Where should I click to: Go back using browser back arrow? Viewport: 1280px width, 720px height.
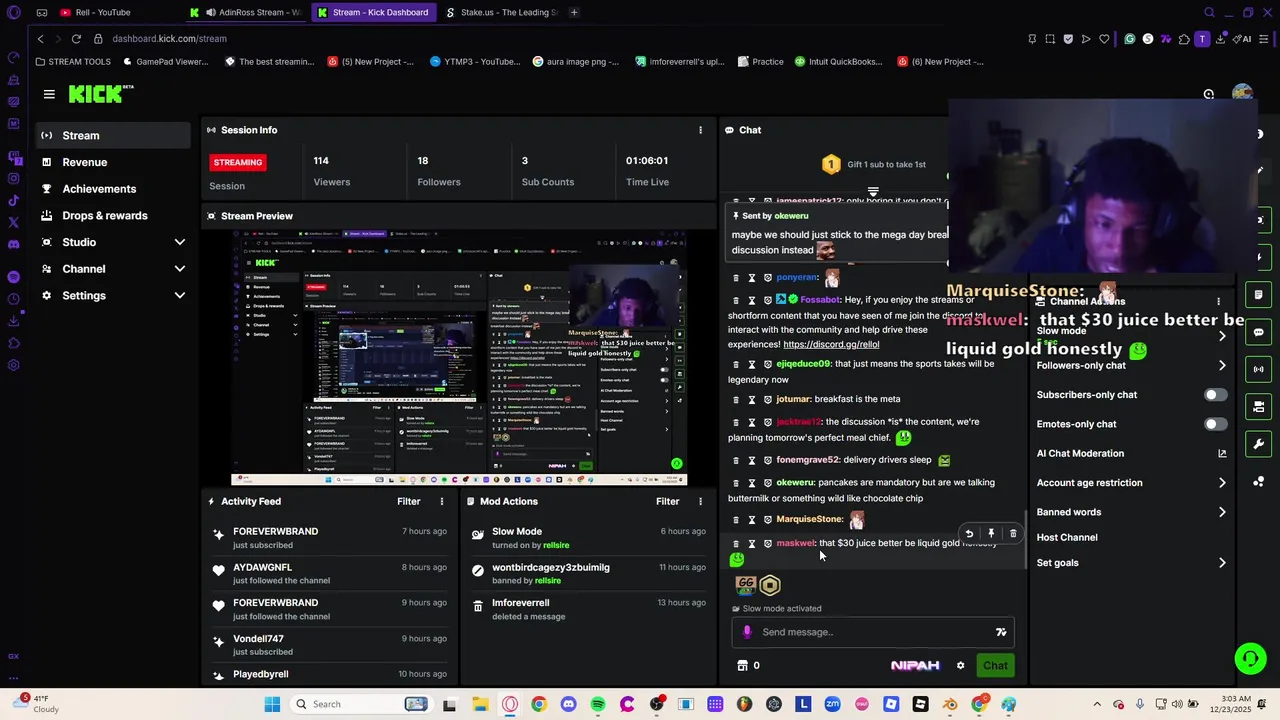pyautogui.click(x=40, y=39)
